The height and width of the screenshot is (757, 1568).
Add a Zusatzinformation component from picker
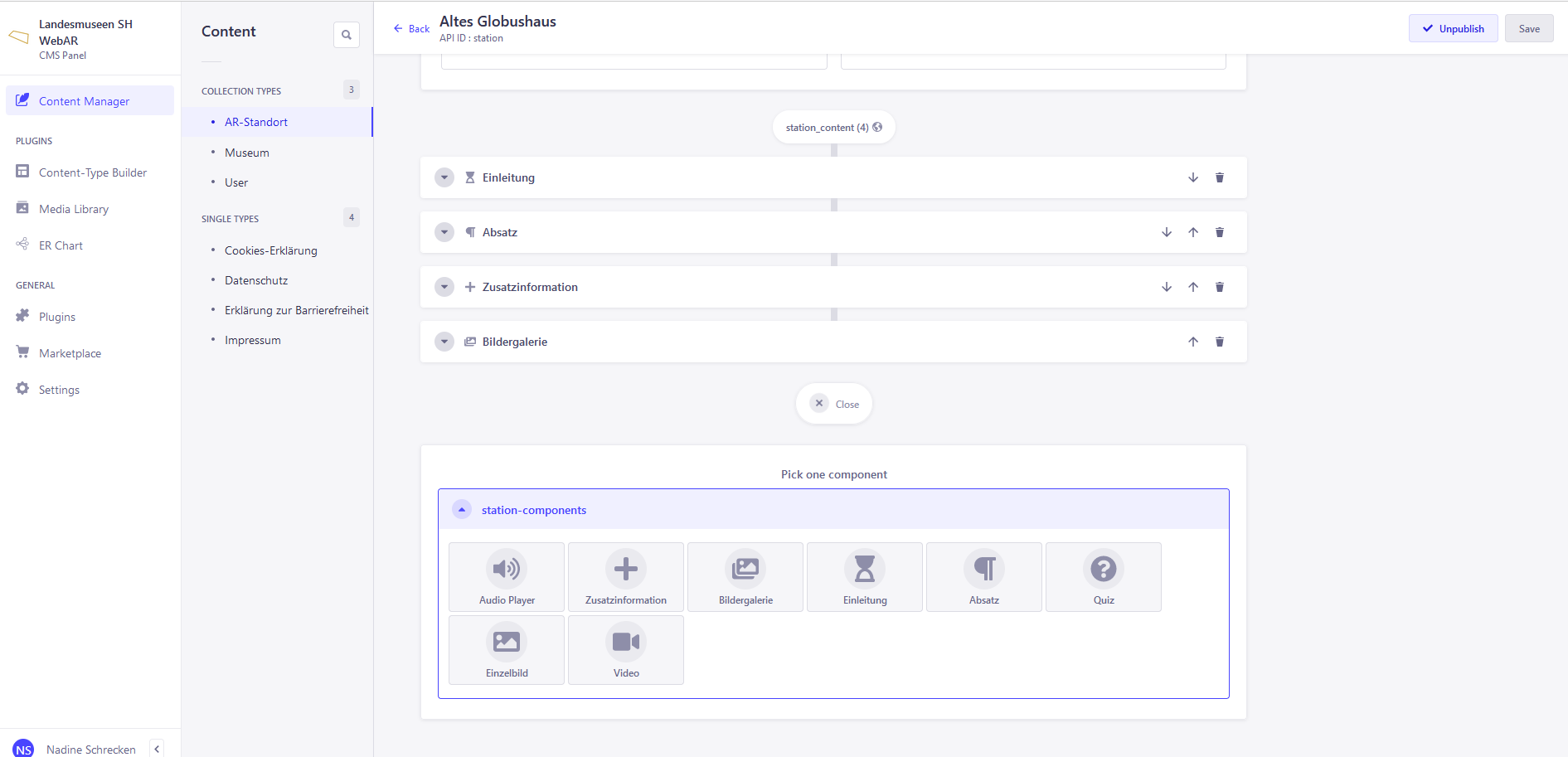[626, 577]
